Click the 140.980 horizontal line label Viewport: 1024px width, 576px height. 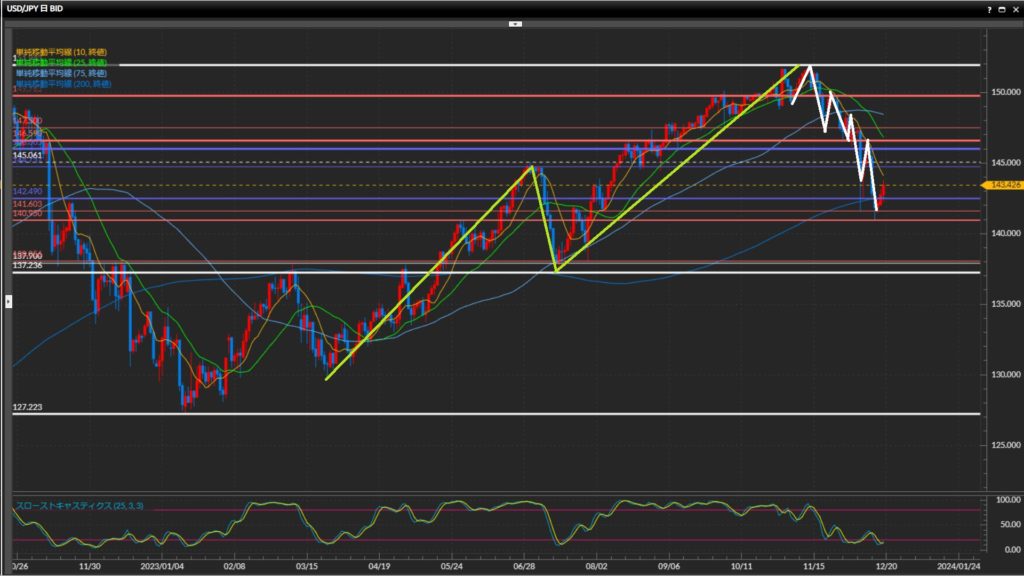(27, 214)
